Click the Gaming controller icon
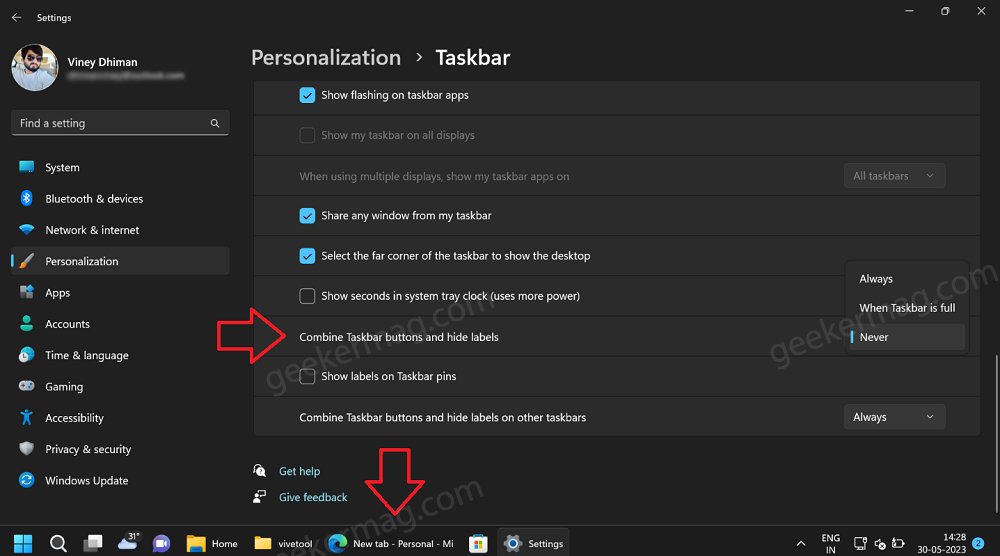This screenshot has width=1000, height=556. pyautogui.click(x=26, y=386)
